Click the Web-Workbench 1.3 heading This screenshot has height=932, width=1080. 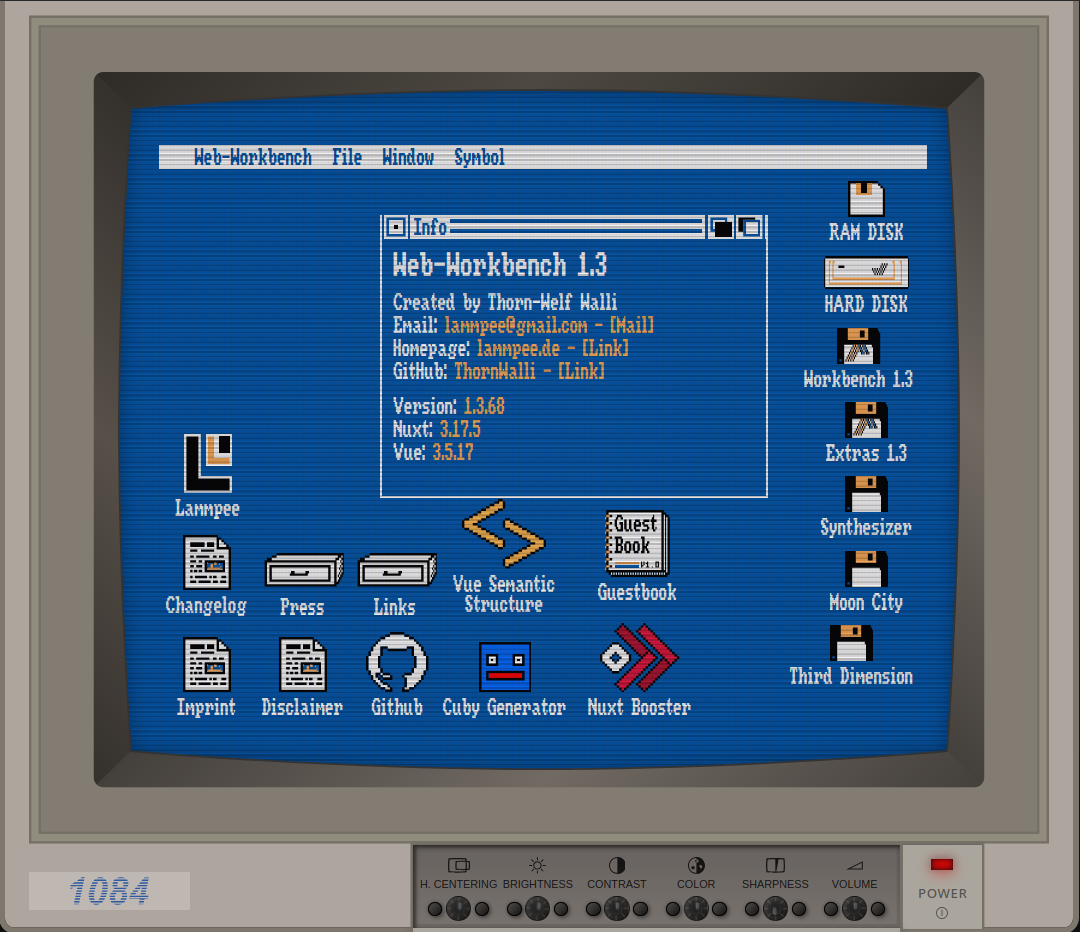(x=500, y=266)
